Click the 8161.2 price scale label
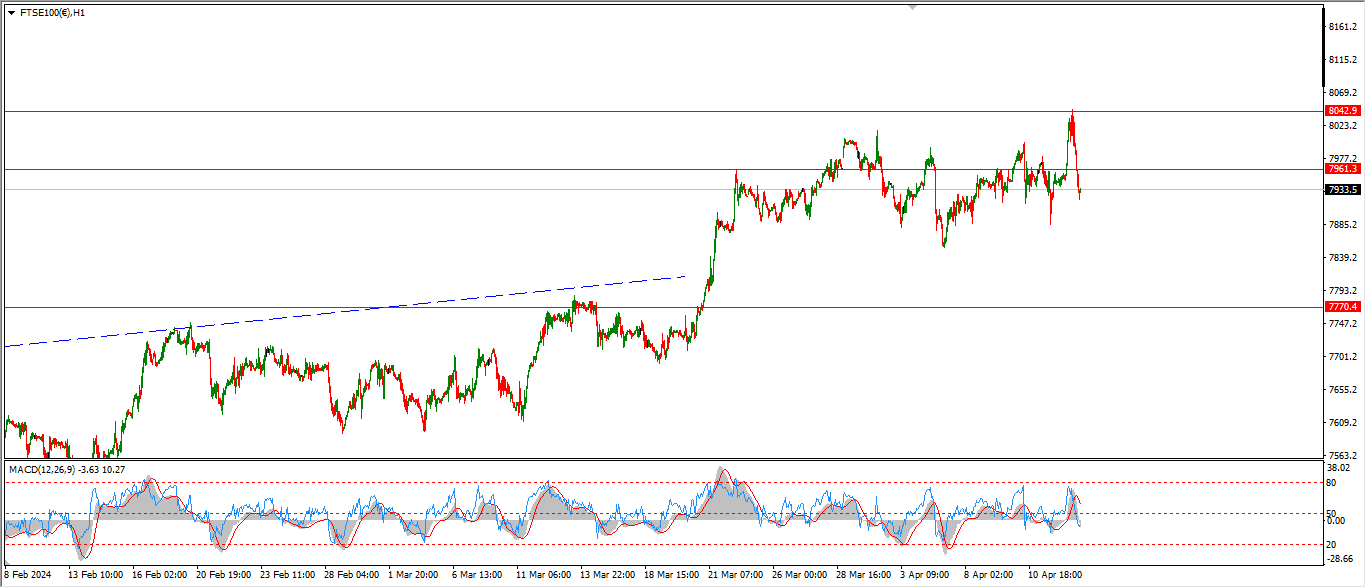1366x588 pixels. point(1342,27)
